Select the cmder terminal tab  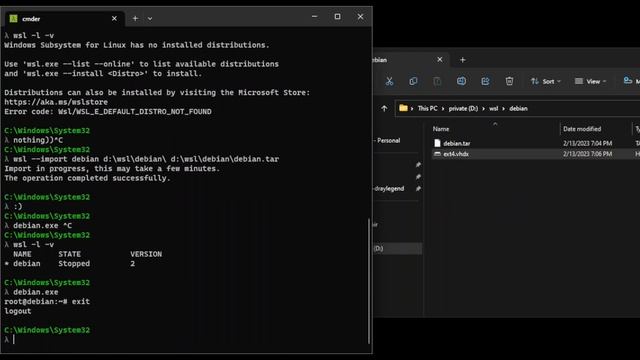tap(63, 18)
